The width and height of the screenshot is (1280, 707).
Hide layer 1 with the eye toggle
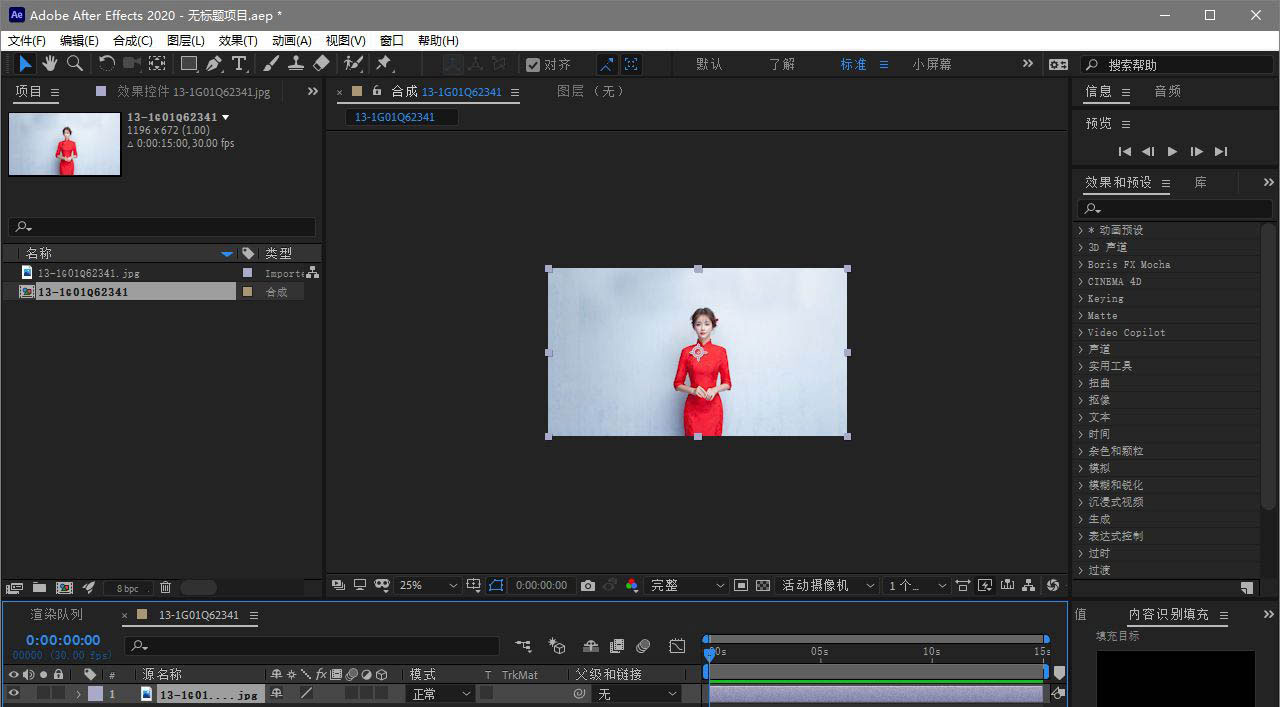(14, 693)
